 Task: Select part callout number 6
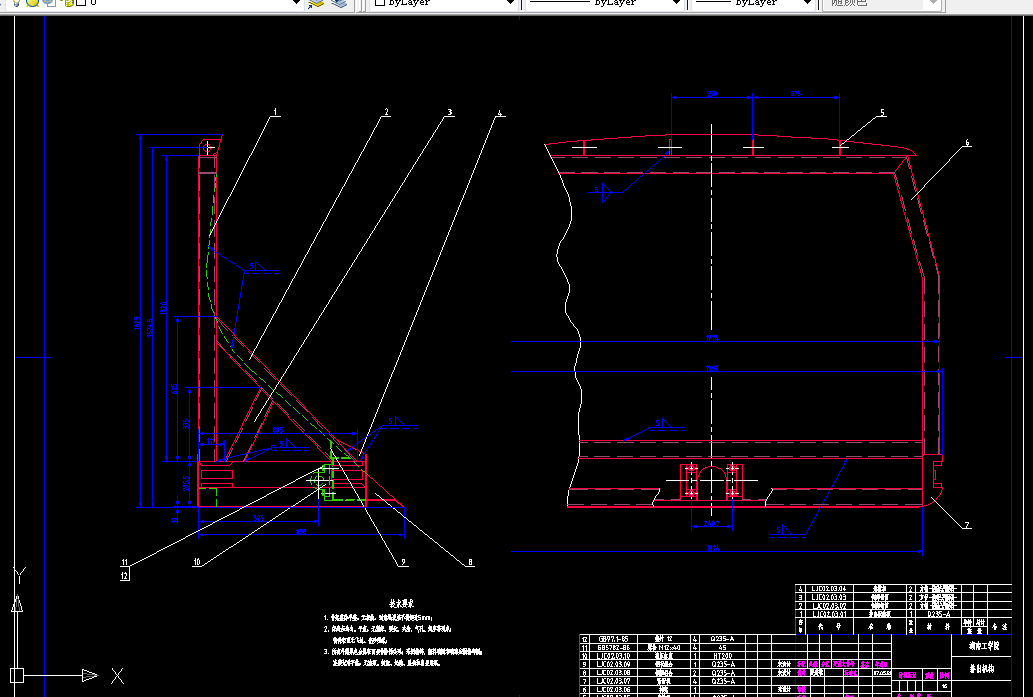click(x=967, y=142)
